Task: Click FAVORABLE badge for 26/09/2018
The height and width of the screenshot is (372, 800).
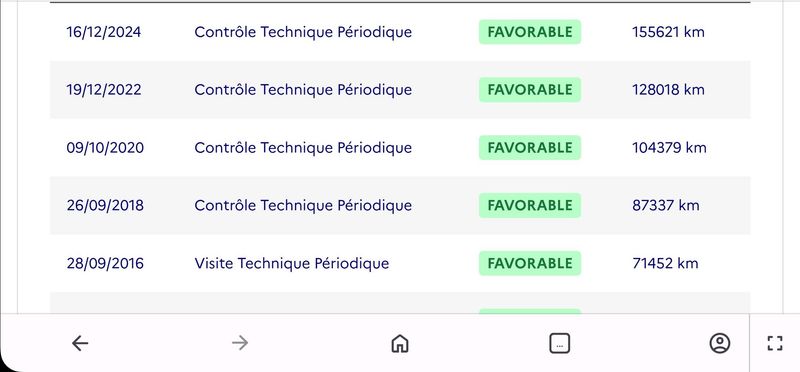Action: tap(530, 206)
